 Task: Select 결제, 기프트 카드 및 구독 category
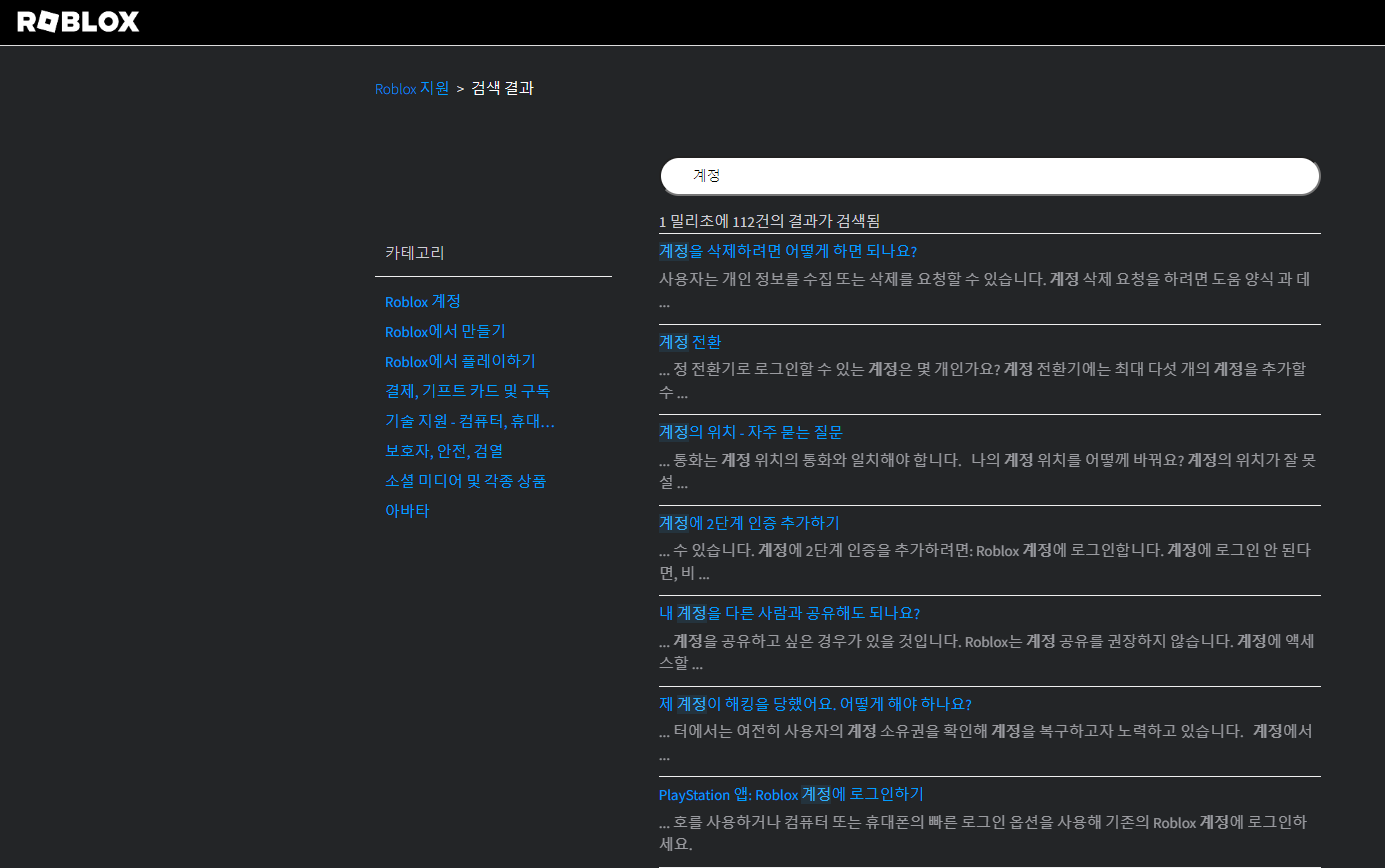click(x=467, y=391)
